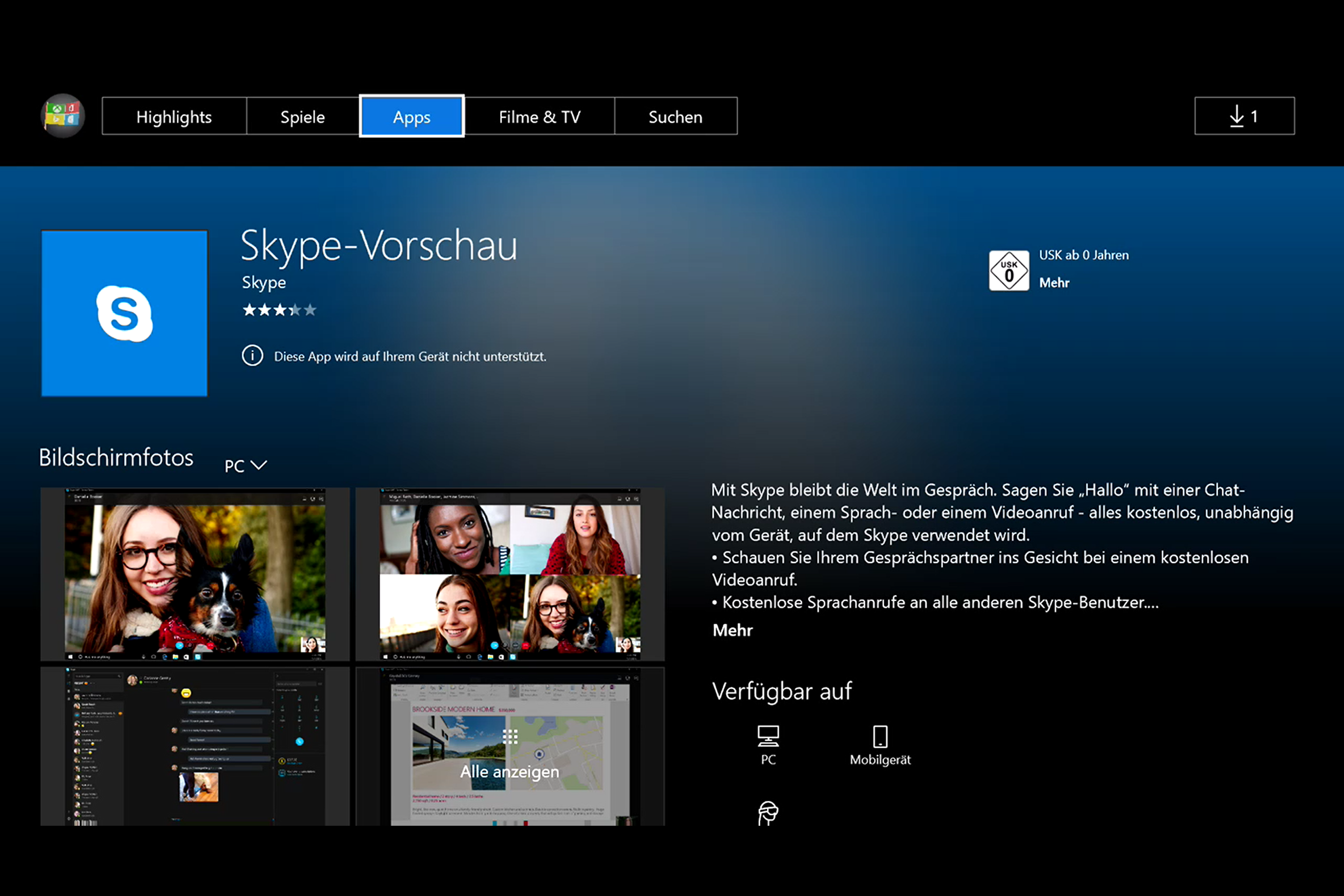Switch to the Apps tab

tap(412, 116)
